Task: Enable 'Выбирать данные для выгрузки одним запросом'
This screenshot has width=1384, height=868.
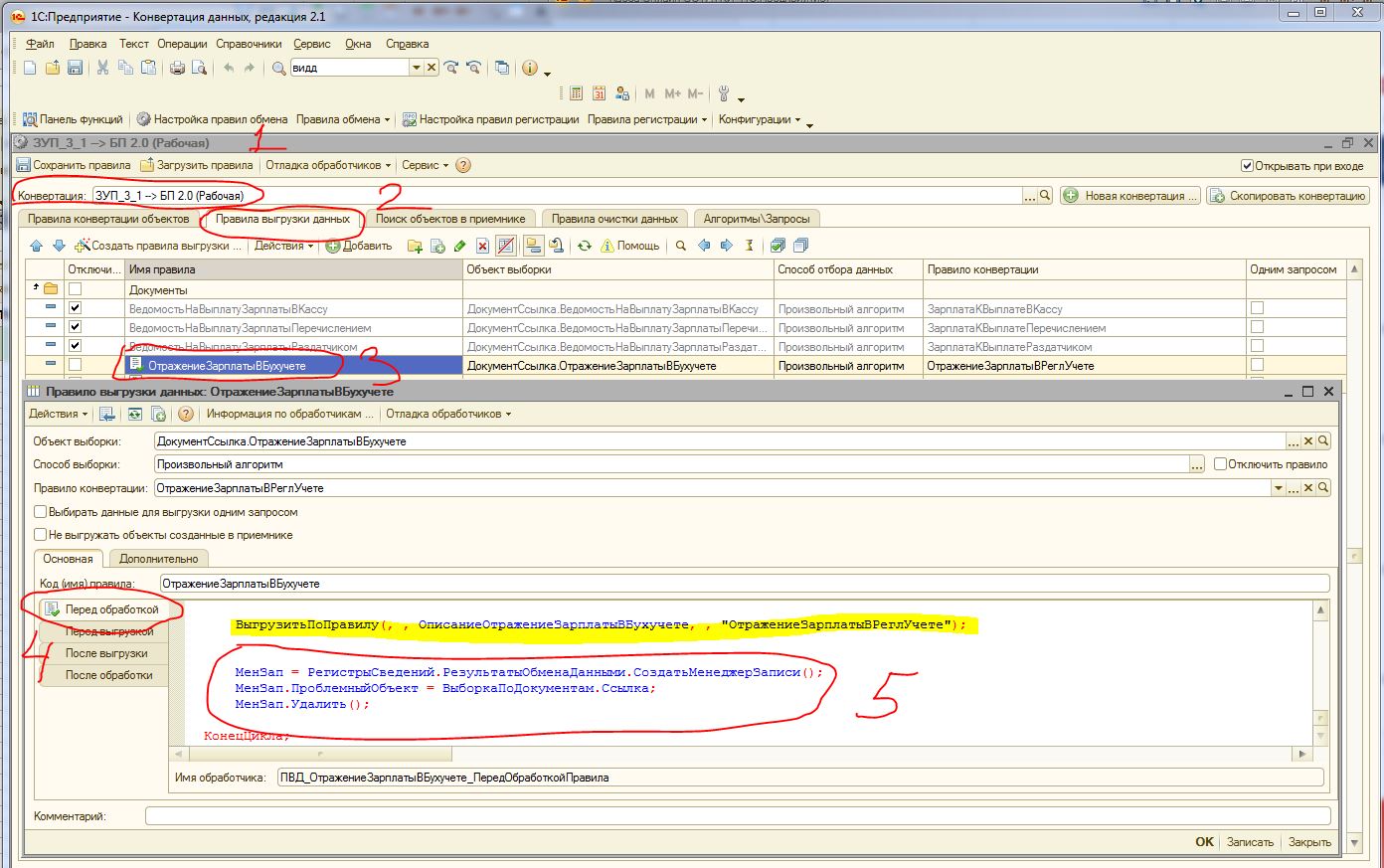Action: point(41,512)
